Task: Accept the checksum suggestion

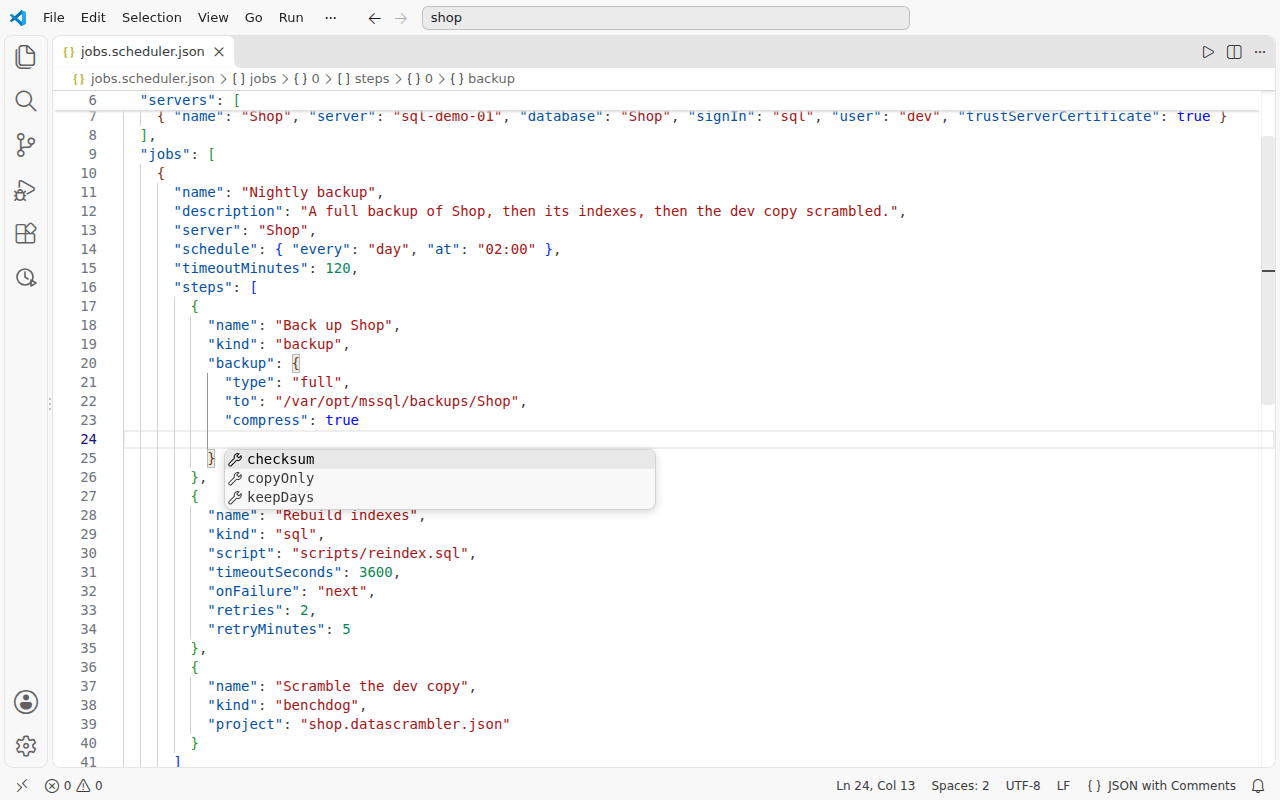Action: coord(440,460)
